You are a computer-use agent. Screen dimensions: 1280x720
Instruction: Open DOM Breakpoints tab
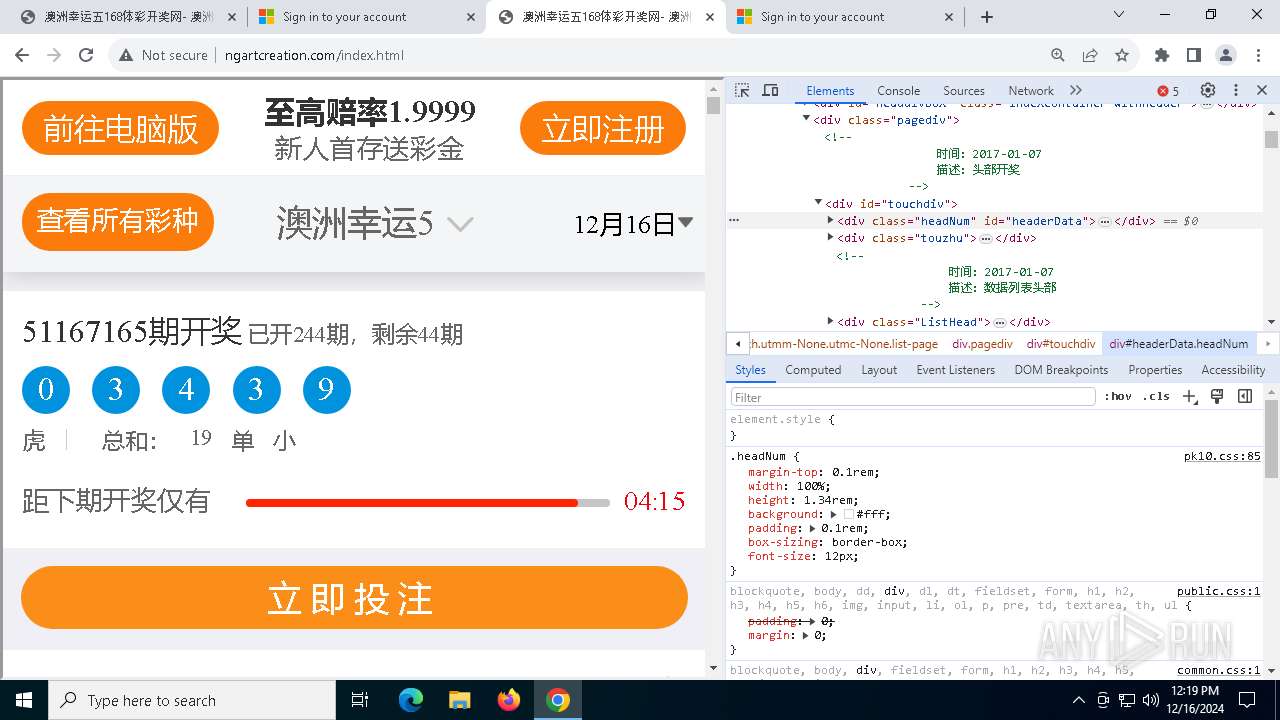(1061, 370)
